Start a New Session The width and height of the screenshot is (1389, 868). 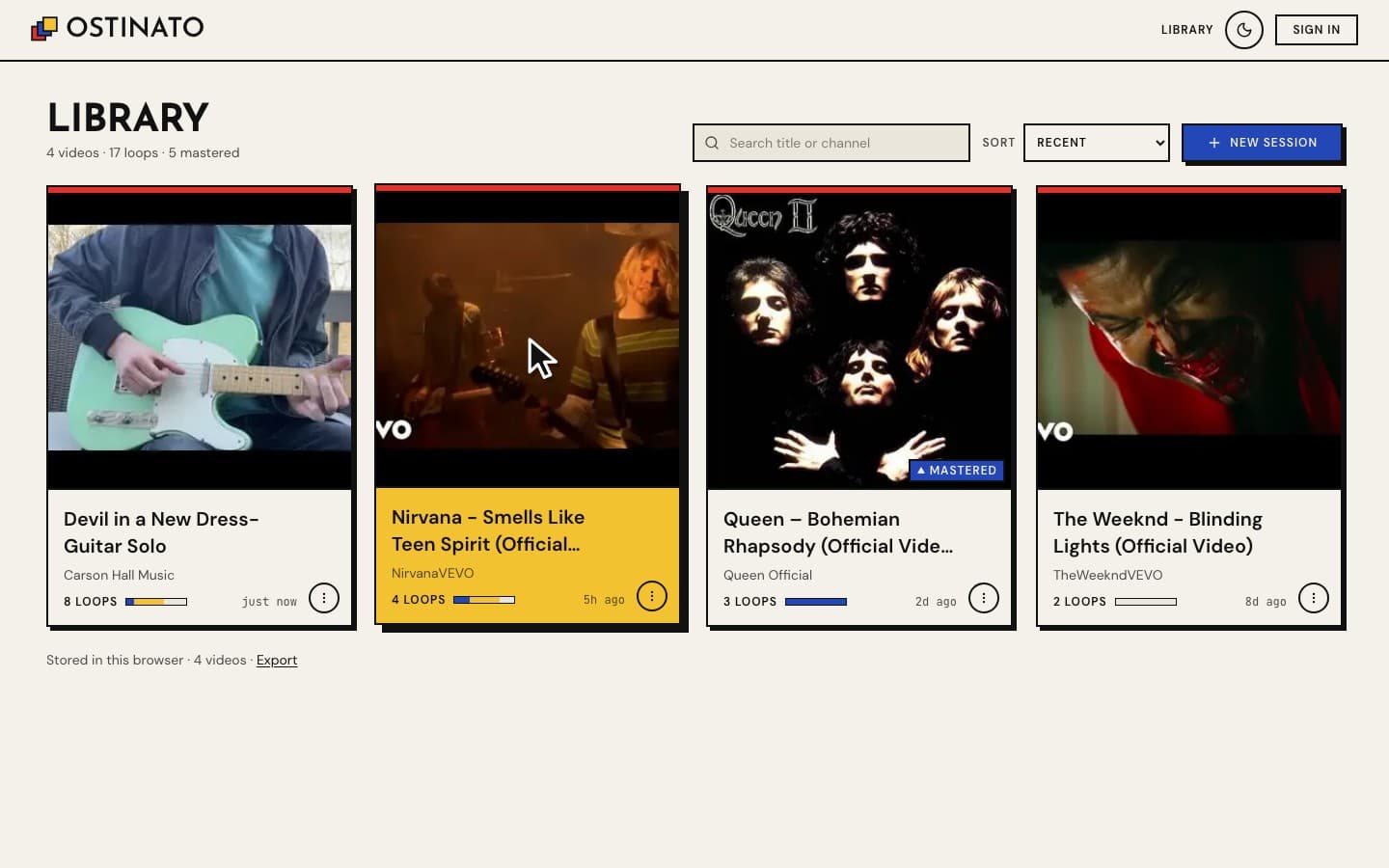click(1262, 143)
